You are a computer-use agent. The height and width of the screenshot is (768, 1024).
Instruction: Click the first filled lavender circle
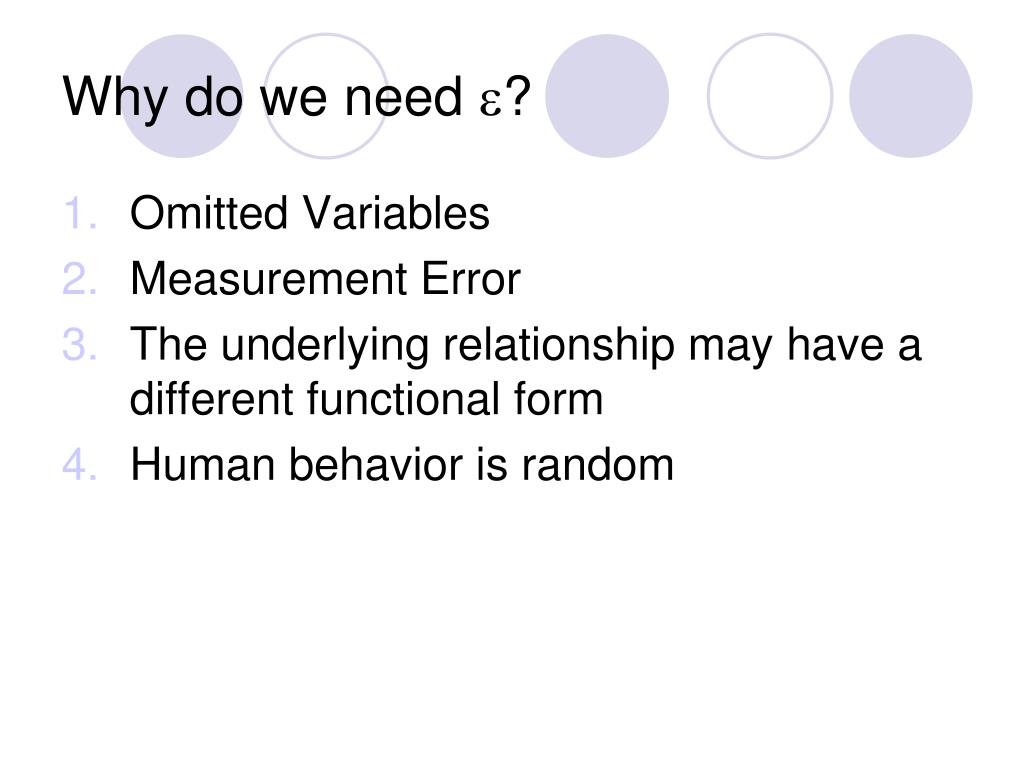[x=182, y=96]
